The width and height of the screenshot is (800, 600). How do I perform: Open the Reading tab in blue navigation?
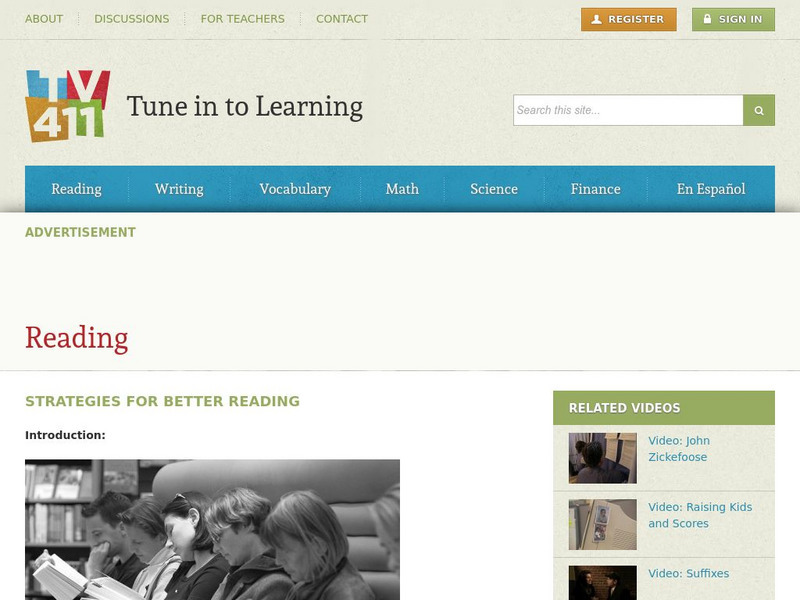(x=77, y=189)
